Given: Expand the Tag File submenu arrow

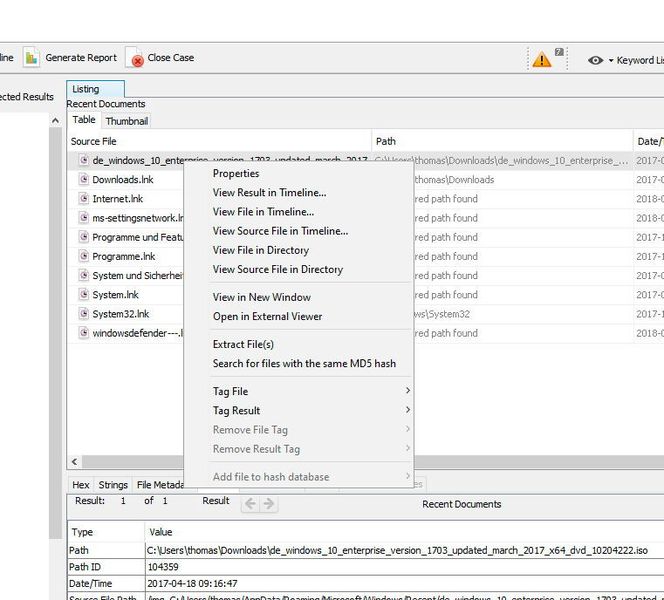Looking at the screenshot, I should 407,391.
